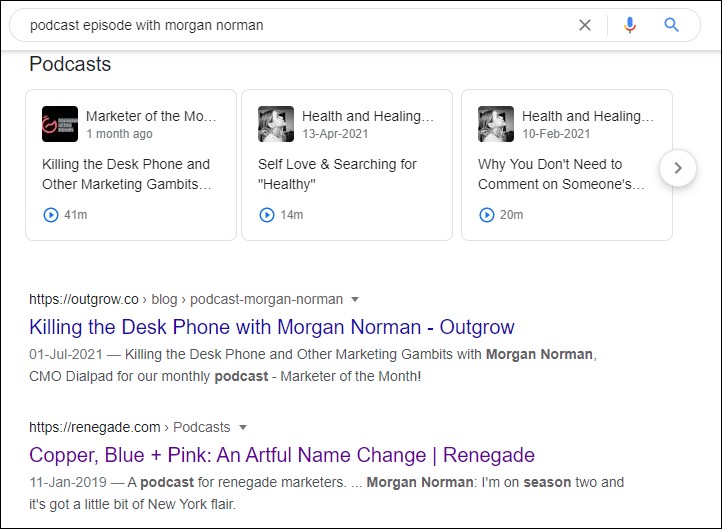Click the https://renegade.com breadcrumb URL
The width and height of the screenshot is (722, 529).
point(95,427)
